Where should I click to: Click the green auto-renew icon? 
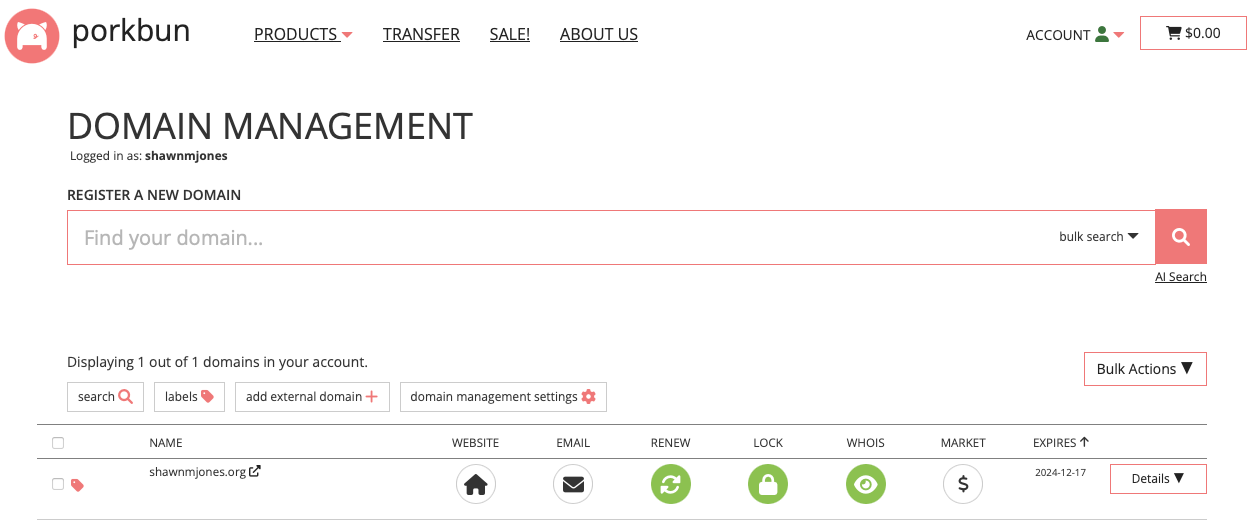point(670,485)
